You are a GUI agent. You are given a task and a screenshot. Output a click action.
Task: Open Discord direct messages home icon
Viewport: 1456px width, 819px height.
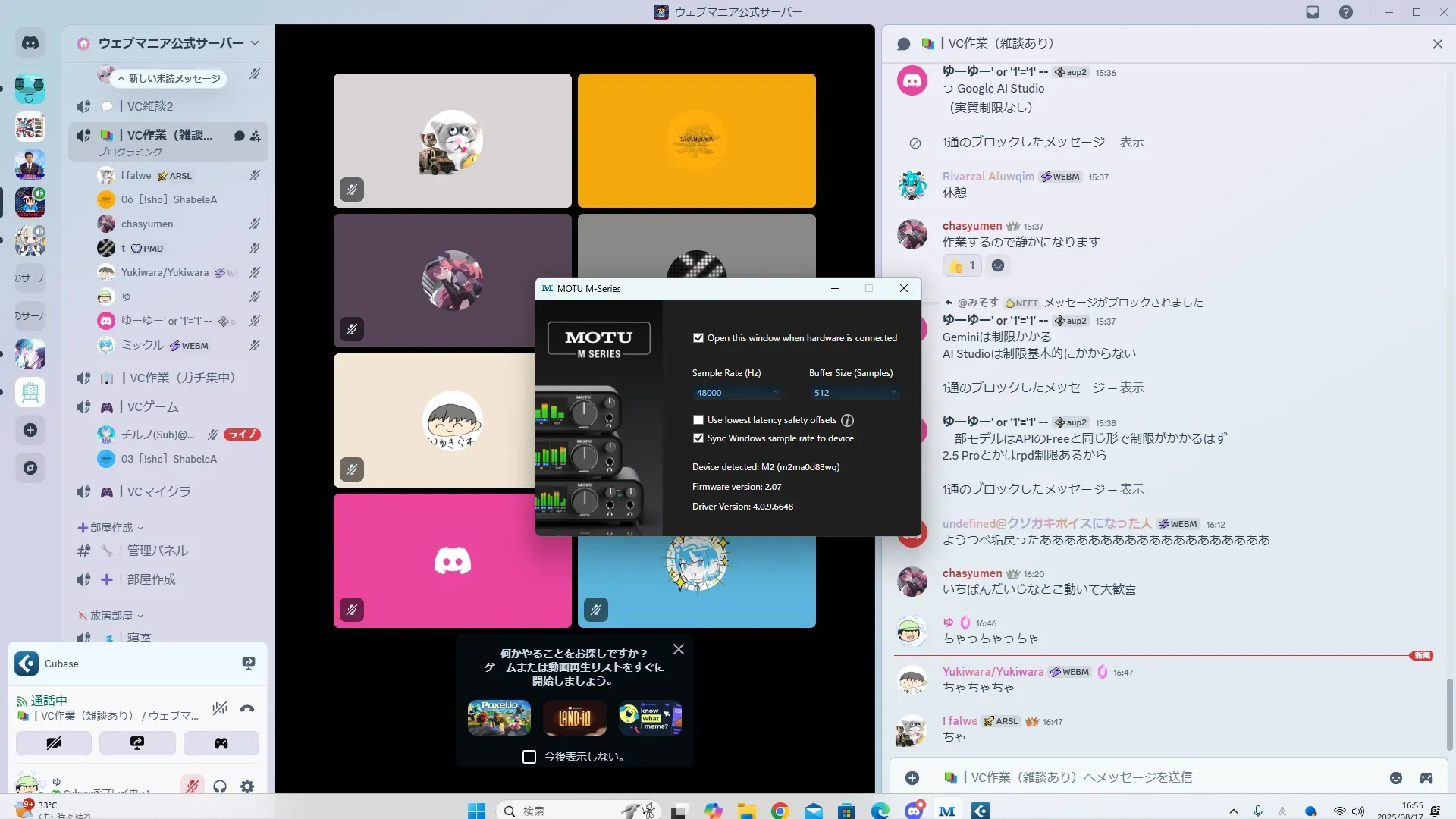pos(30,43)
